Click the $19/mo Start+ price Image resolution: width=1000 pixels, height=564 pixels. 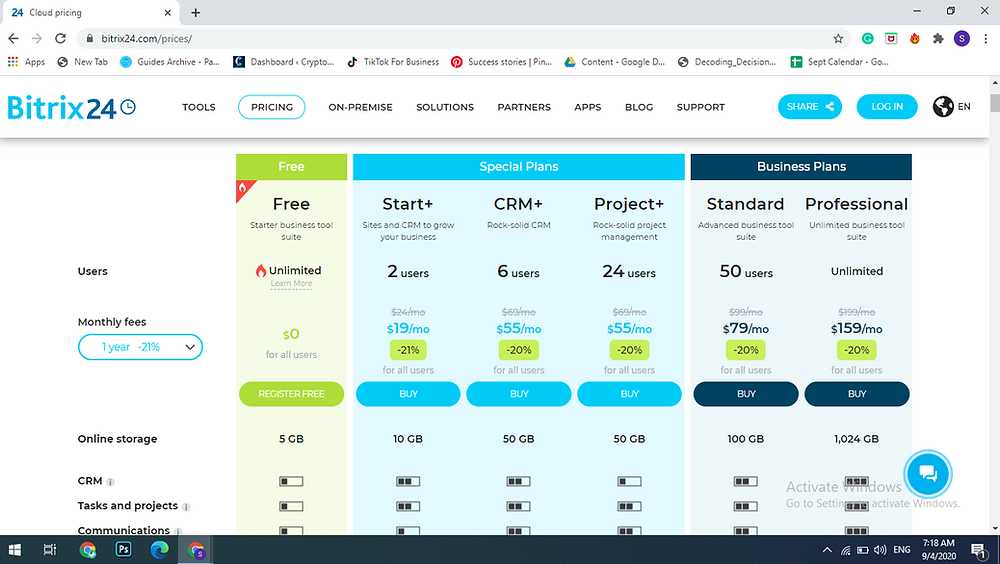click(x=408, y=329)
